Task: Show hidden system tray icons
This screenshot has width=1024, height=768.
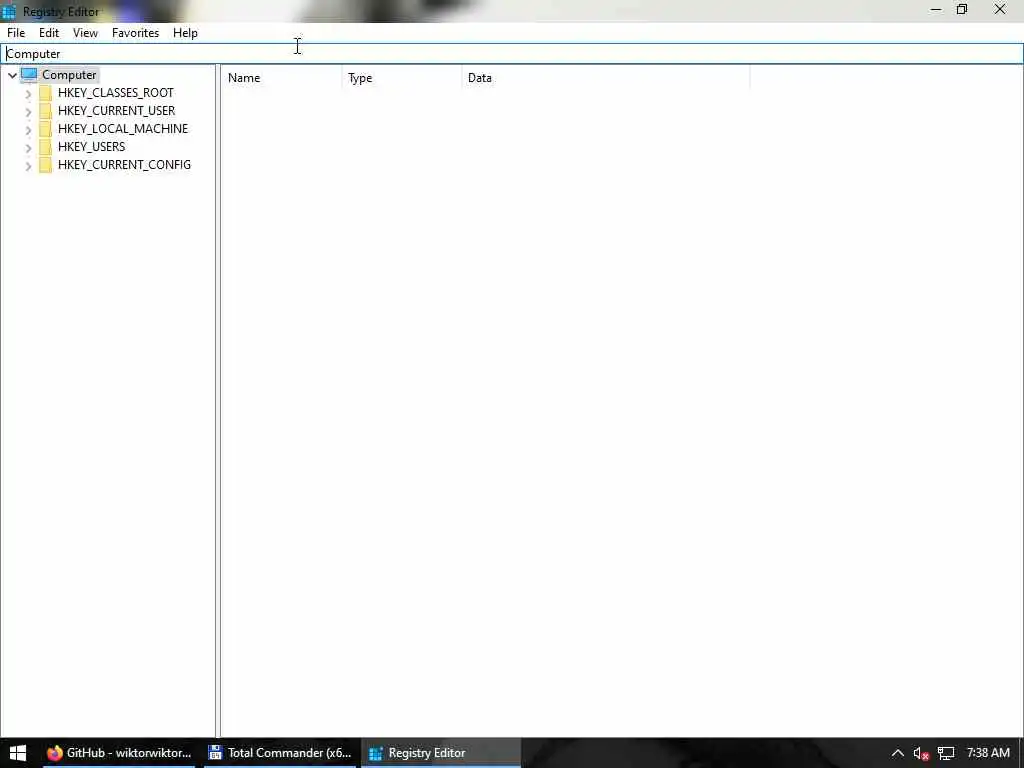Action: pyautogui.click(x=897, y=753)
